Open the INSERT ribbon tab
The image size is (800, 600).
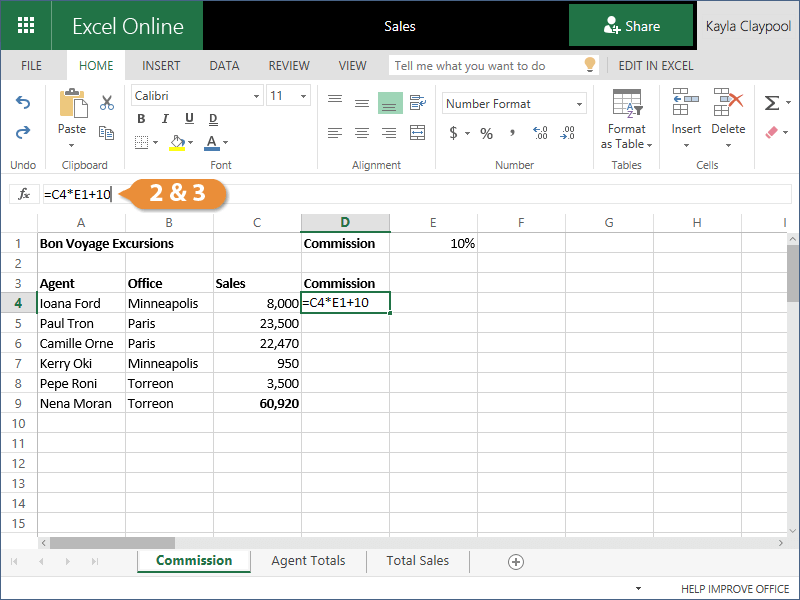point(161,66)
